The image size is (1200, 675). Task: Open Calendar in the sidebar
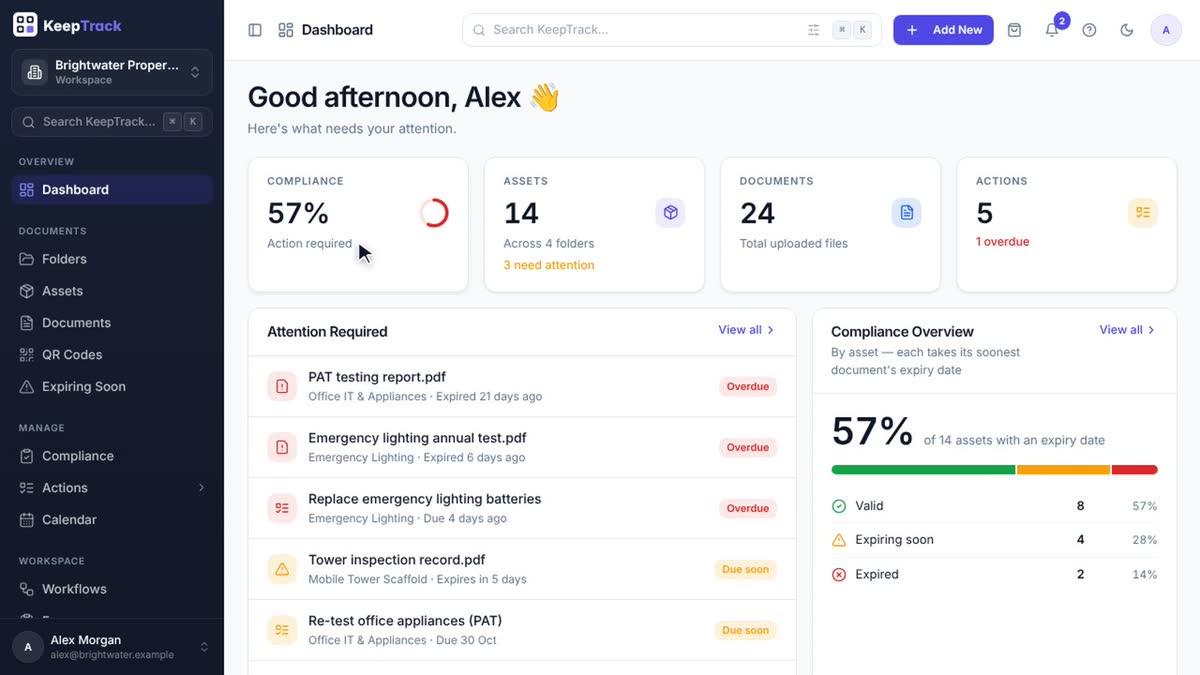point(112,520)
